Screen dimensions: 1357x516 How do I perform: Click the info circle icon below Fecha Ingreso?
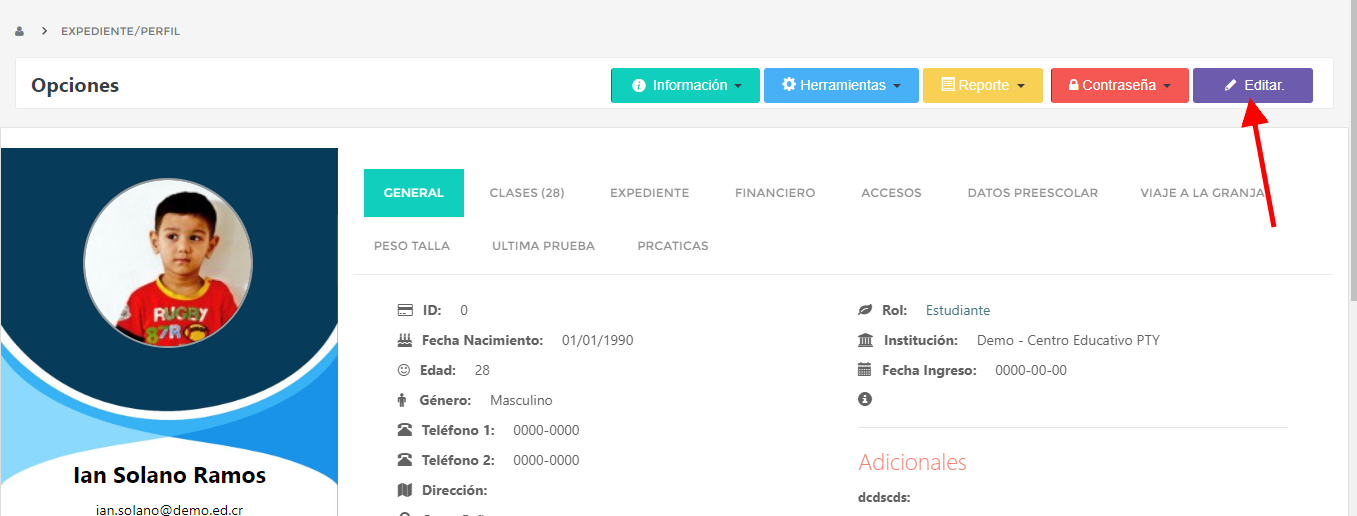click(865, 399)
